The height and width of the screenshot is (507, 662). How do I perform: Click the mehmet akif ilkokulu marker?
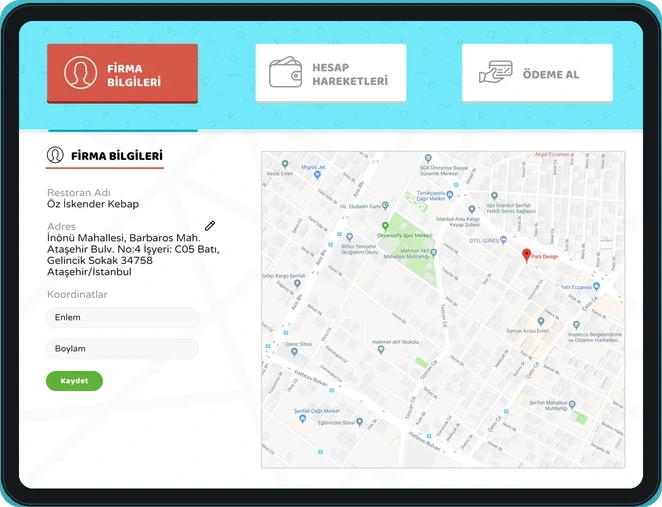pyautogui.click(x=381, y=350)
